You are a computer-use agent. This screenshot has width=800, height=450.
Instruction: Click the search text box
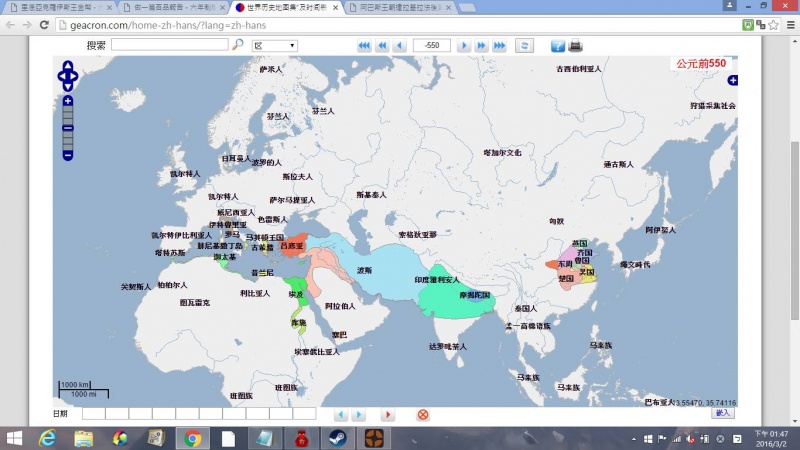pyautogui.click(x=169, y=45)
